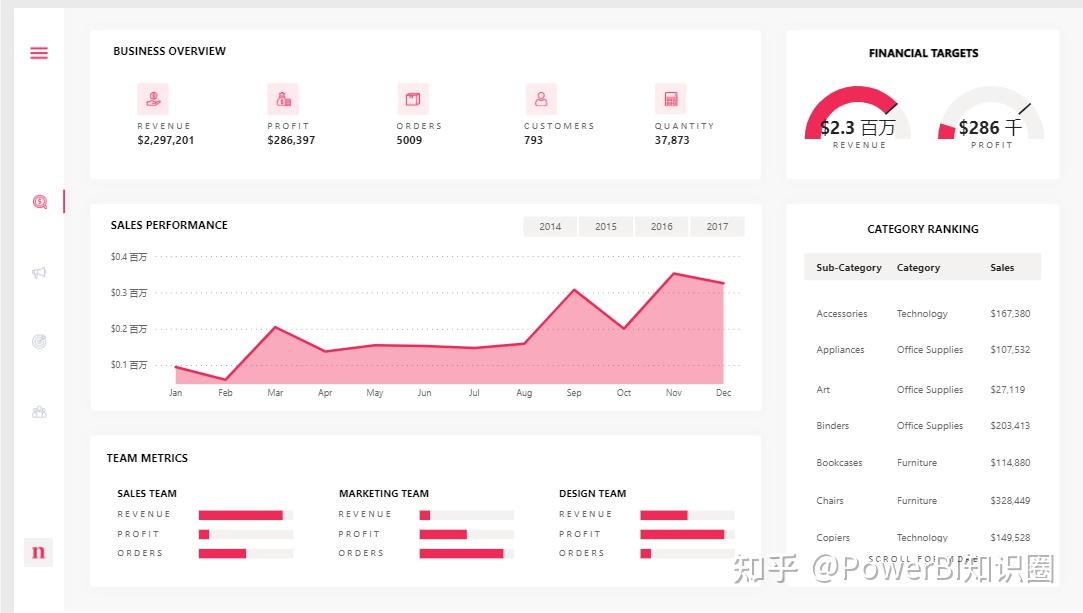Switch to the 2017 year tab

[x=717, y=226]
